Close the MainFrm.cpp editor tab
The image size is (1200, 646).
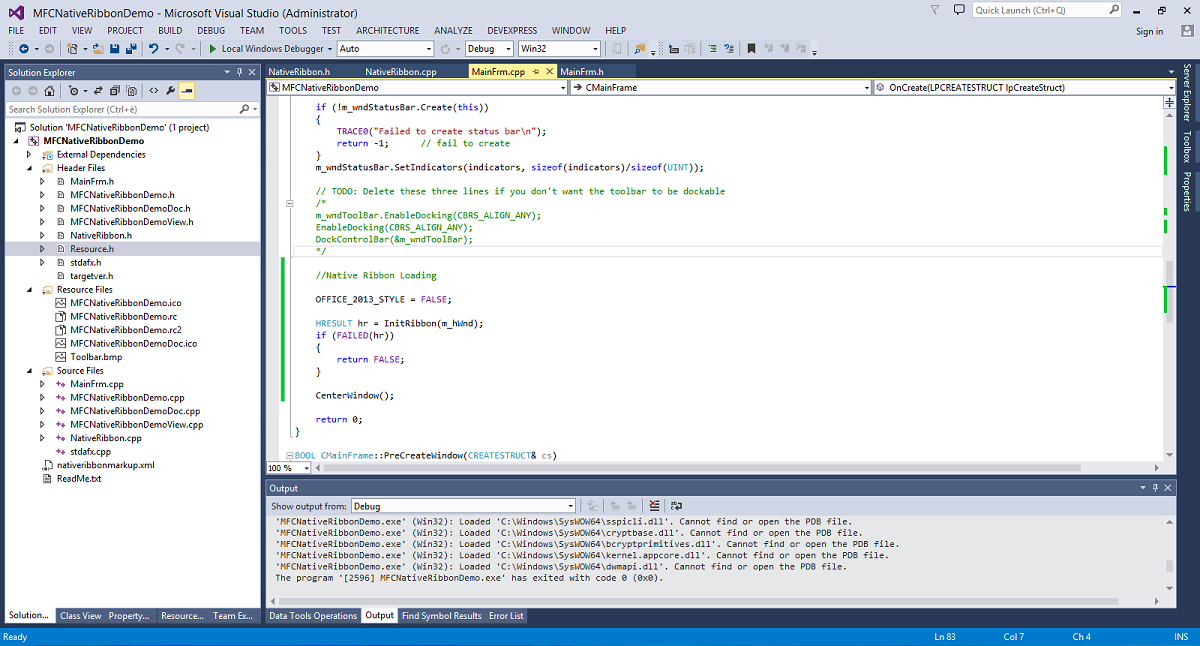pos(550,72)
